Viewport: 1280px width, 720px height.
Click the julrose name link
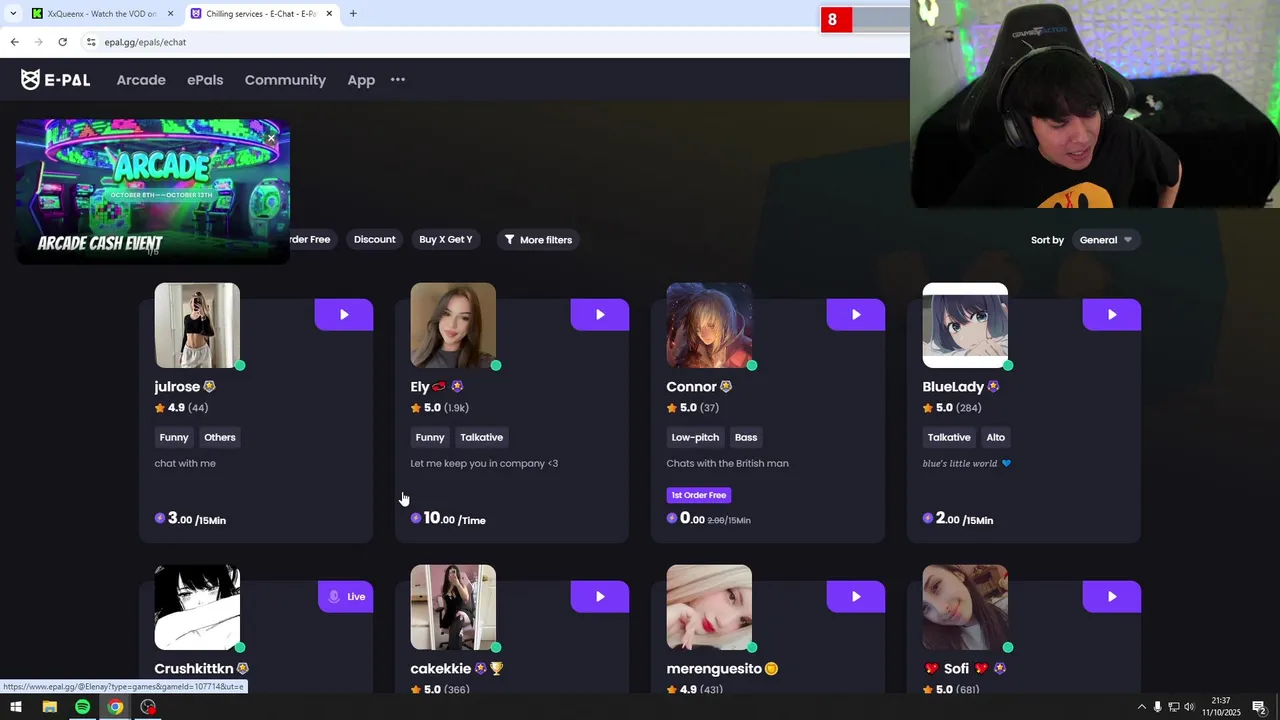[177, 387]
